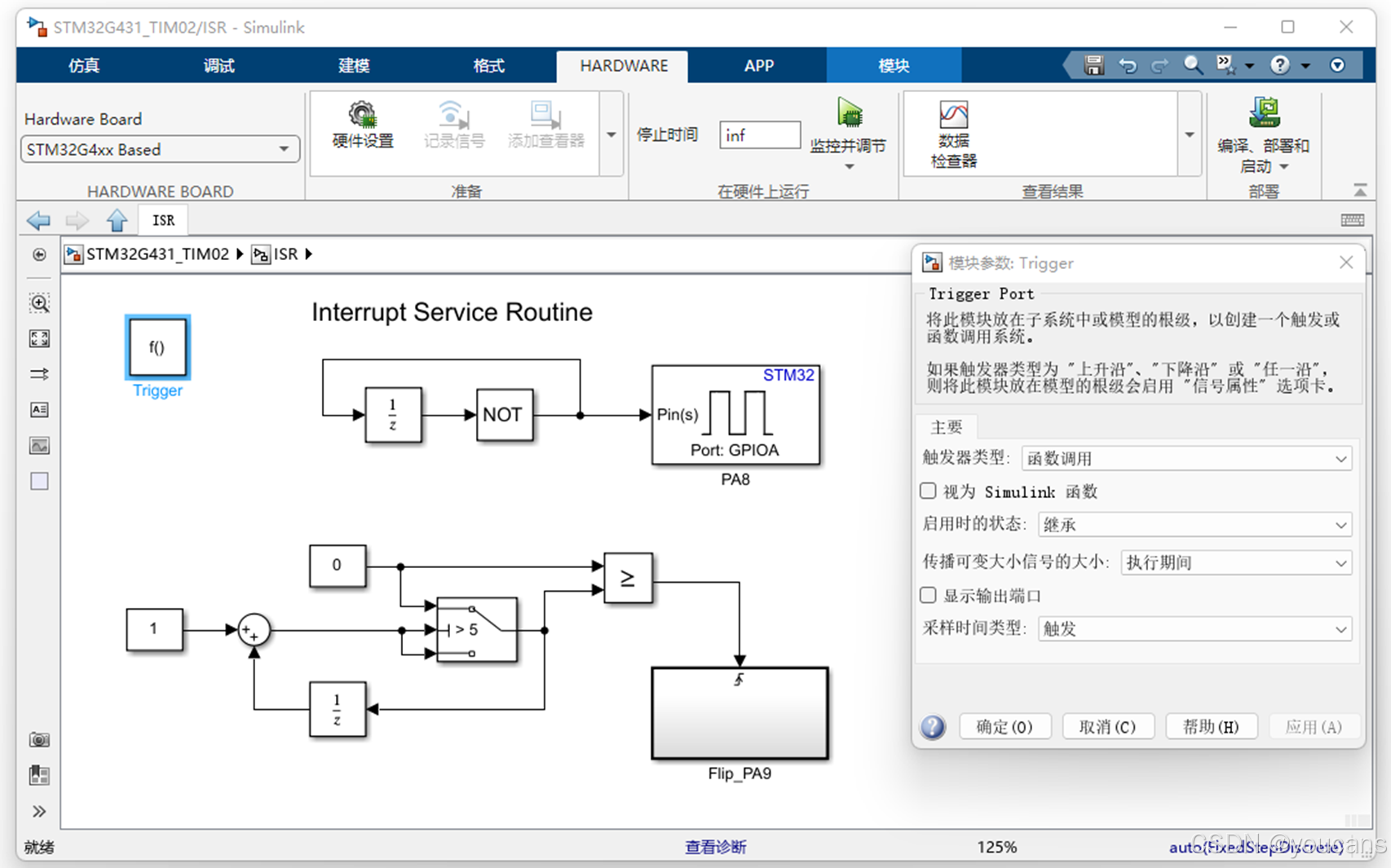Screen dimensions: 1391x868
Task: Expand the palette with double chevron
Action: pyautogui.click(x=39, y=811)
